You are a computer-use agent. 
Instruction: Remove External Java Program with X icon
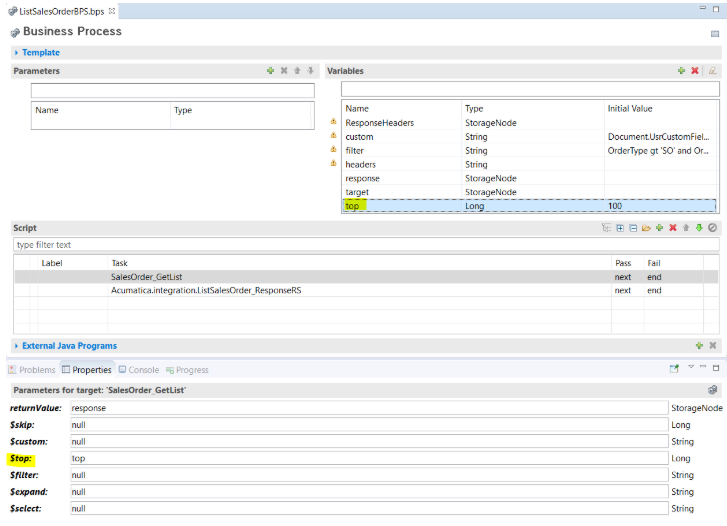[x=713, y=345]
